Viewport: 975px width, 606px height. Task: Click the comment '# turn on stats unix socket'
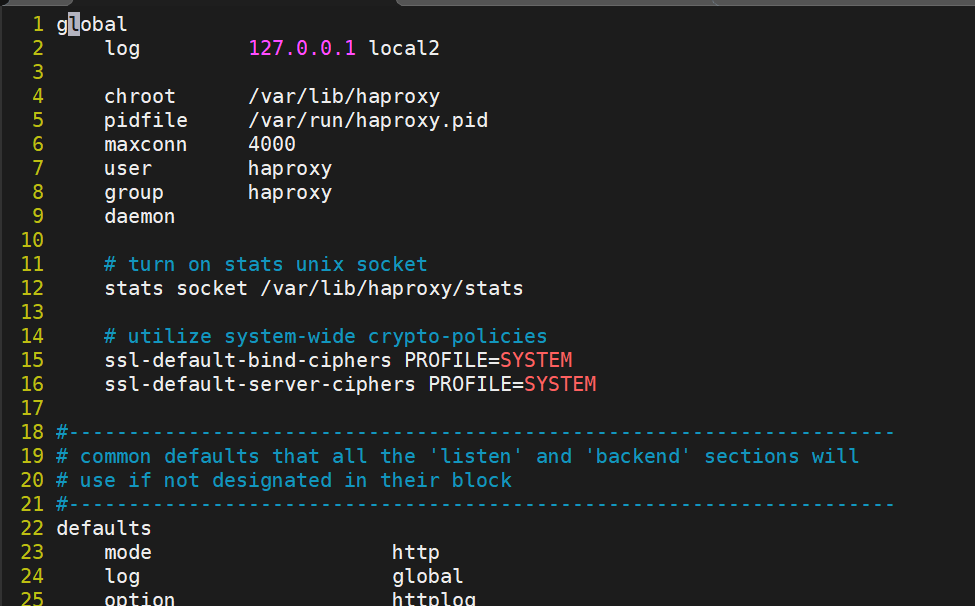(266, 264)
